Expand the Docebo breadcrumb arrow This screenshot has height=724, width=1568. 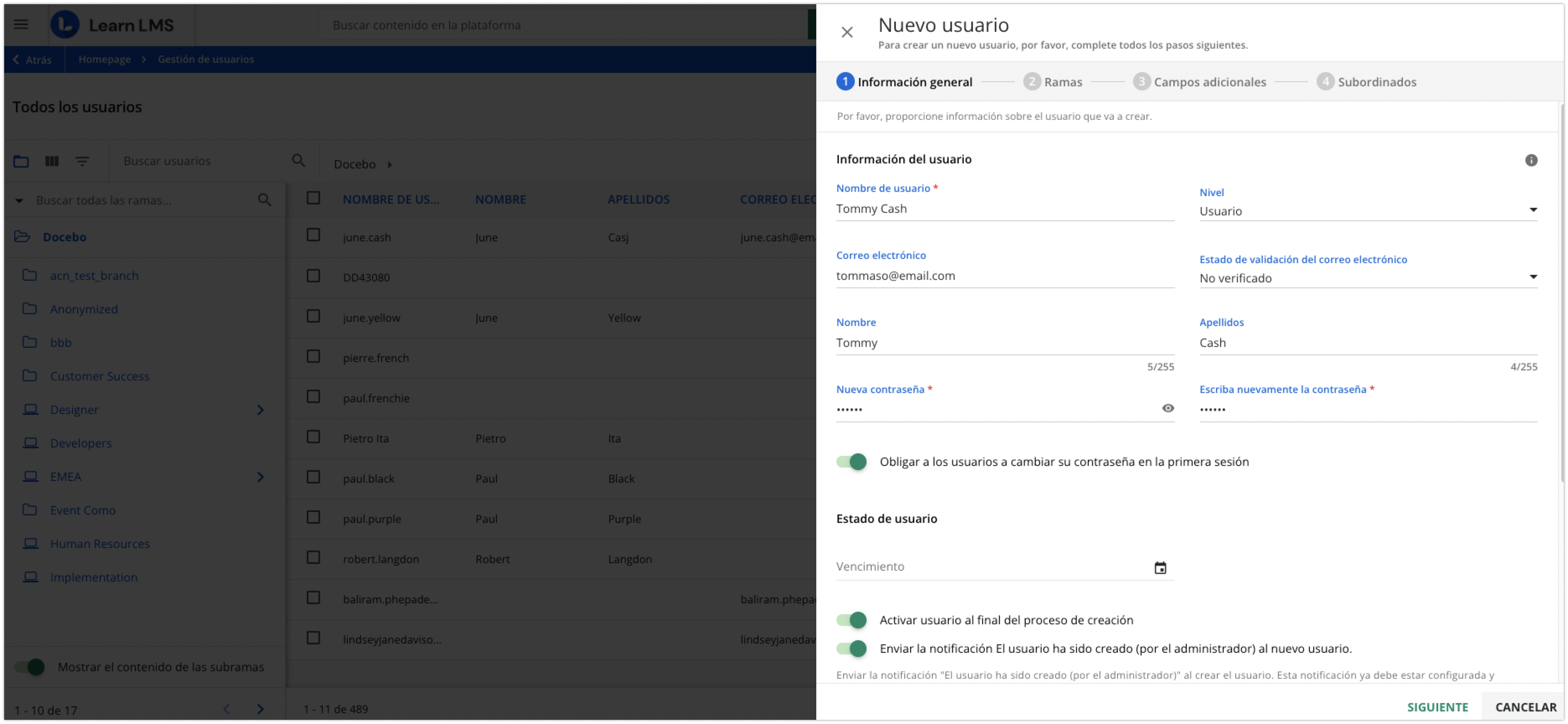[x=390, y=164]
